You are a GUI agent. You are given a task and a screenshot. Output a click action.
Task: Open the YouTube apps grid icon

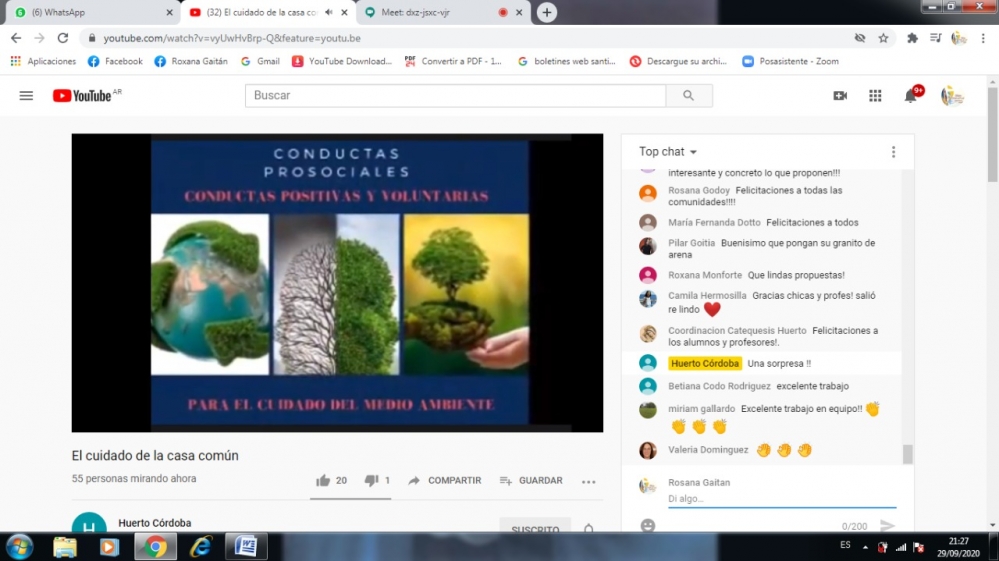pyautogui.click(x=875, y=96)
